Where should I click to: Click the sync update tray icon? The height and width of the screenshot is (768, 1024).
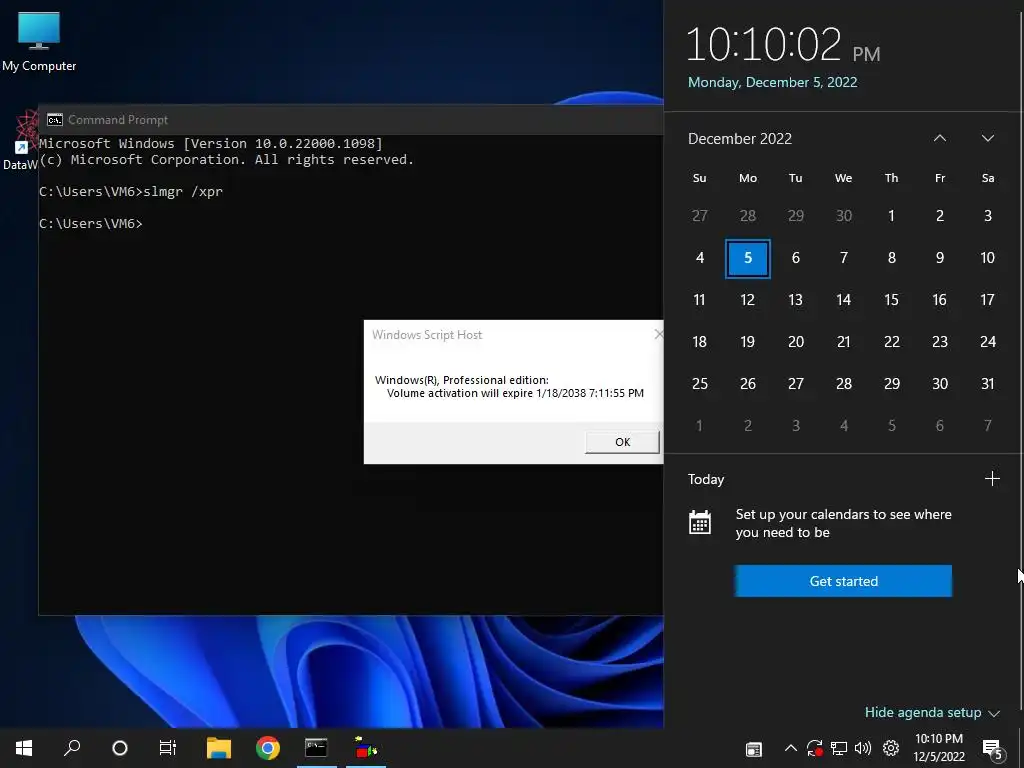tap(814, 748)
